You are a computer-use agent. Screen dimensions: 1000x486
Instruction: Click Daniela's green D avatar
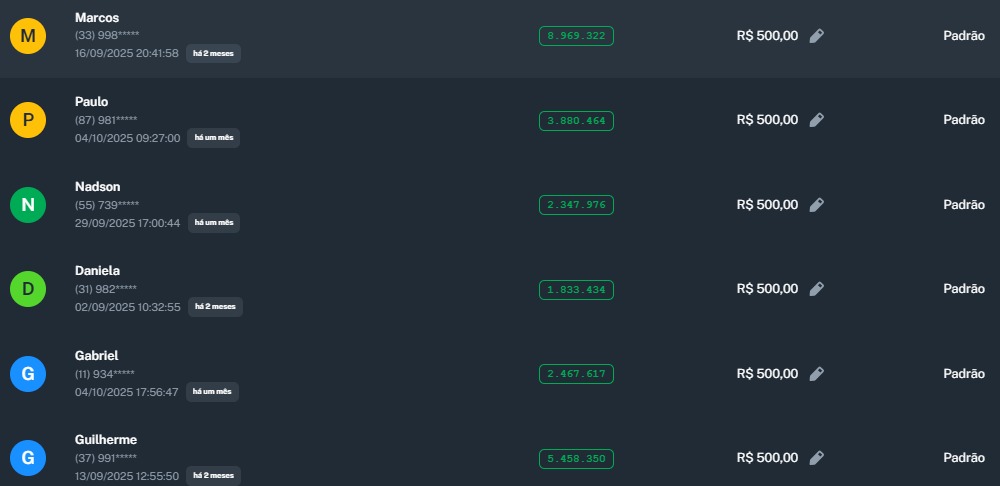tap(28, 289)
